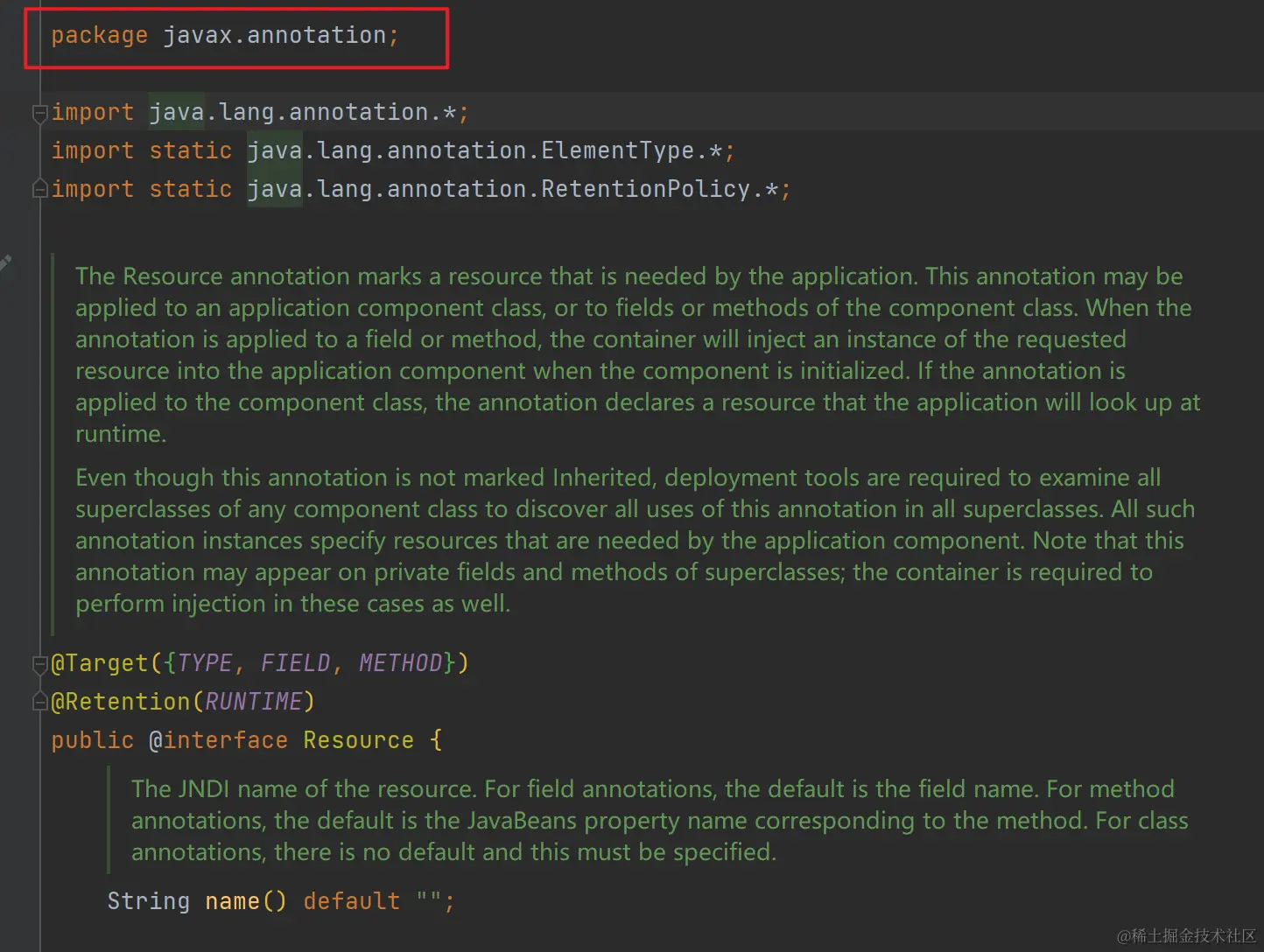The width and height of the screenshot is (1264, 952).
Task: Click the @Target annotation
Action: pos(101,663)
